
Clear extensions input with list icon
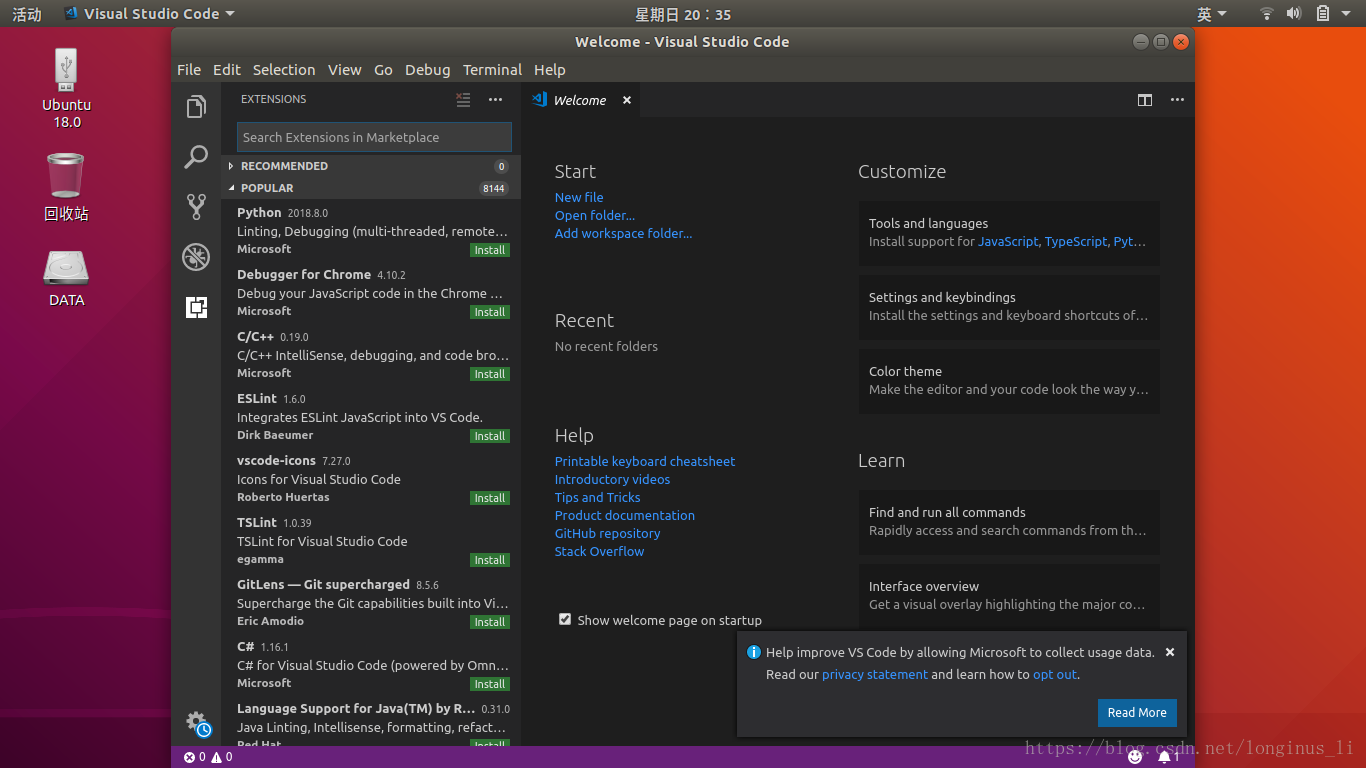pos(463,99)
